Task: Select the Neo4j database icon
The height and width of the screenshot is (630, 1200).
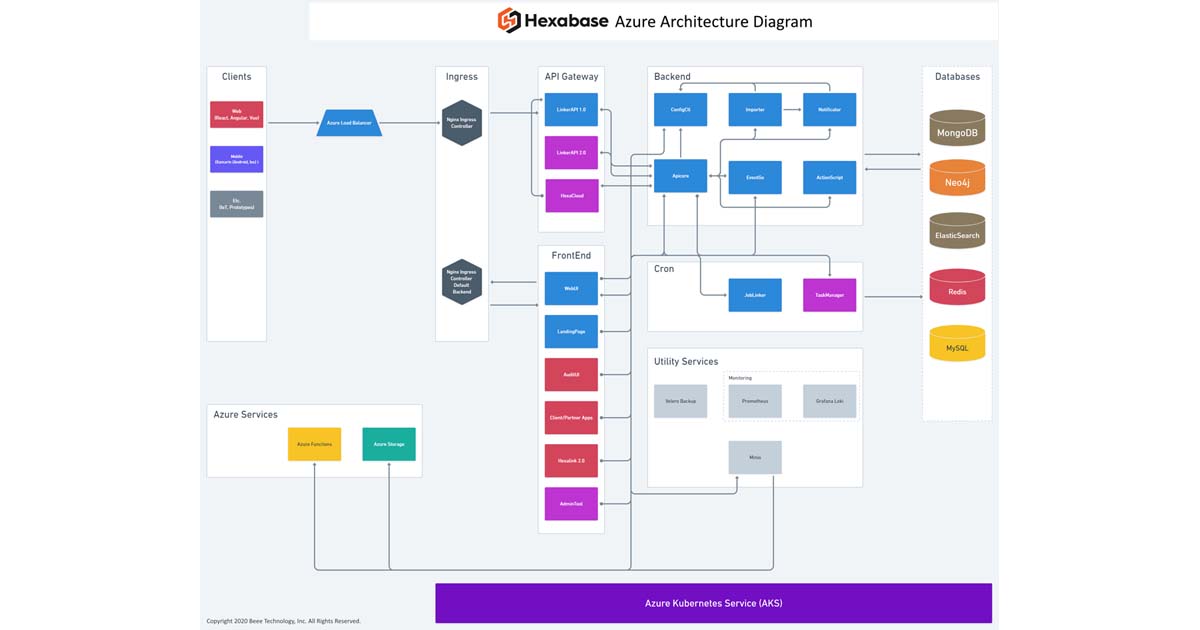Action: (957, 180)
